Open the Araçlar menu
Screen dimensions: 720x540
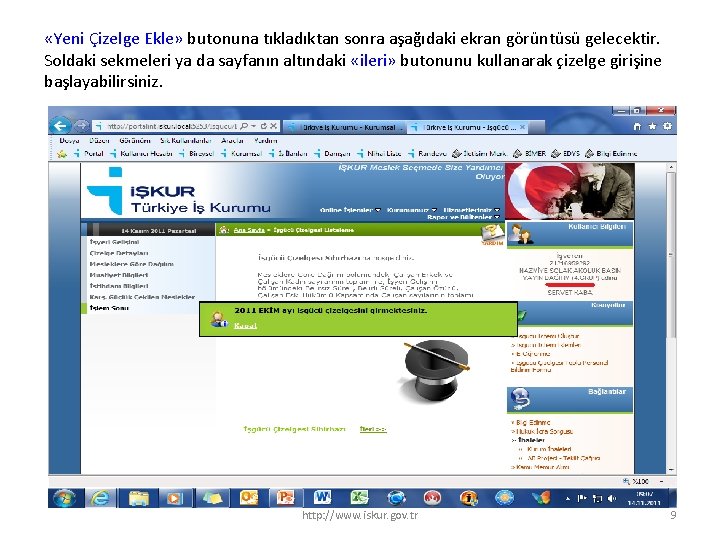tap(232, 141)
